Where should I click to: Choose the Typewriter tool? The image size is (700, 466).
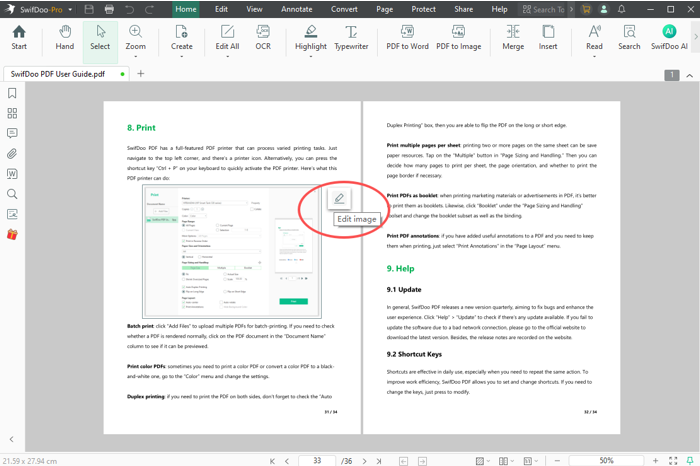[351, 37]
